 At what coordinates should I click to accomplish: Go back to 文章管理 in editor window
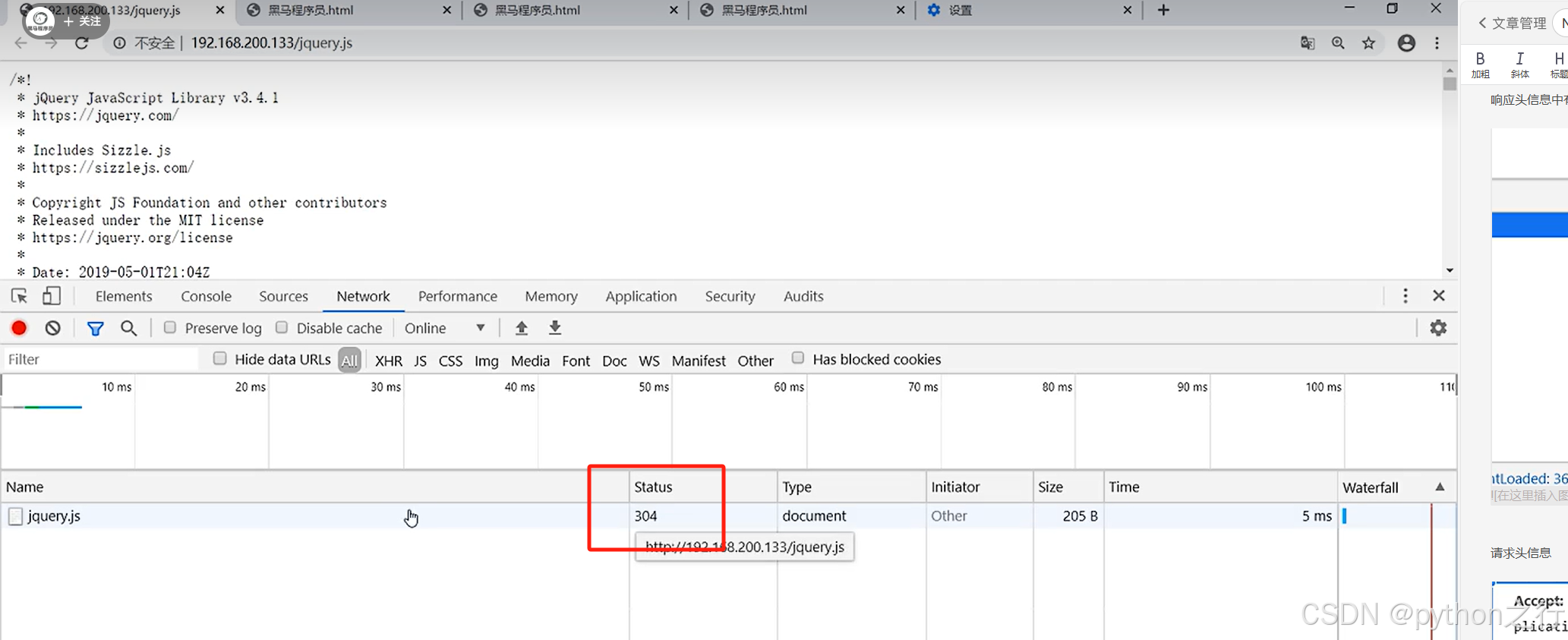(1513, 23)
